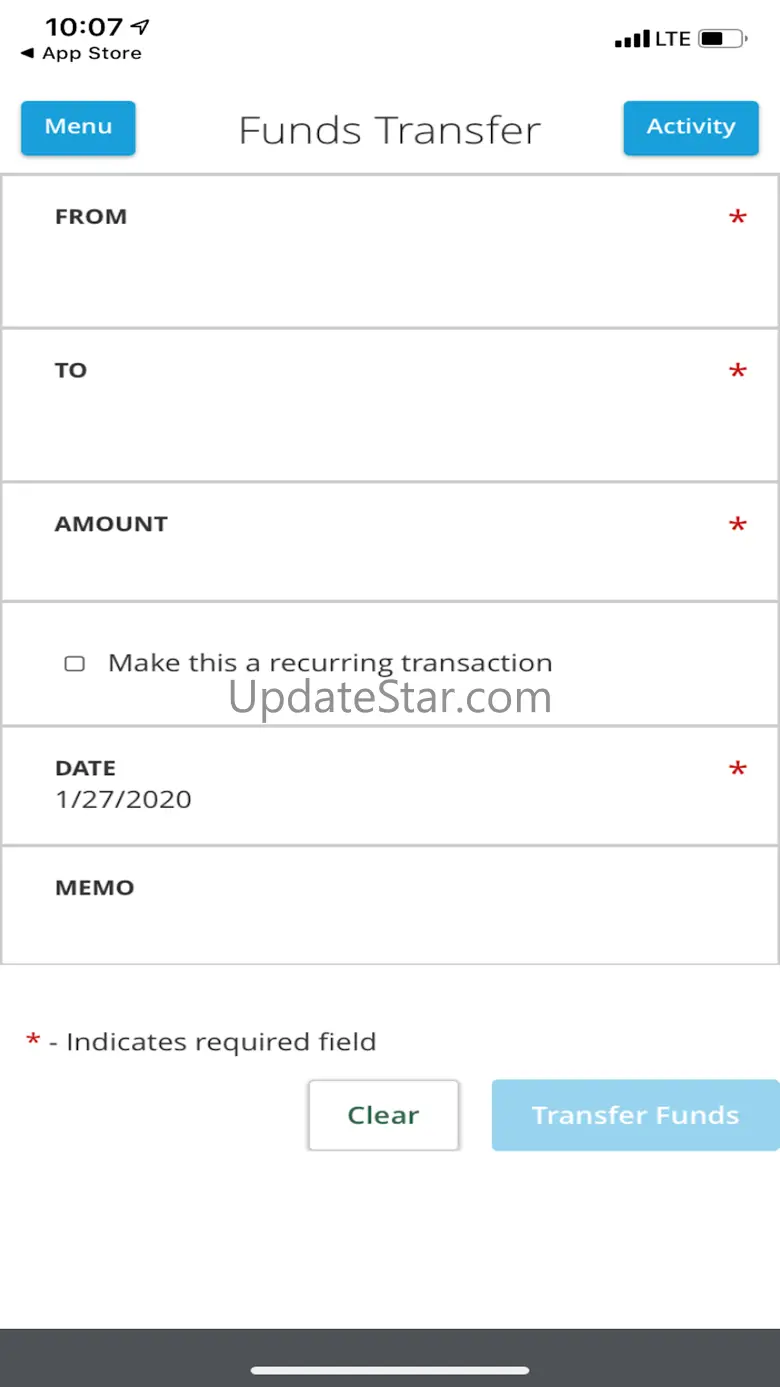Submit with Transfer Funds button

coord(635,1115)
